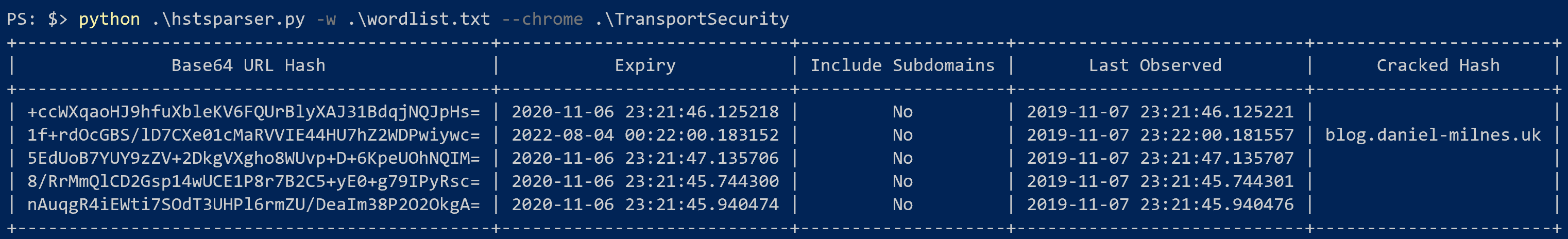Click the cracked hash blog.daniel-milnes.uk
Image resolution: width=1568 pixels, height=239 pixels.
(x=1433, y=134)
